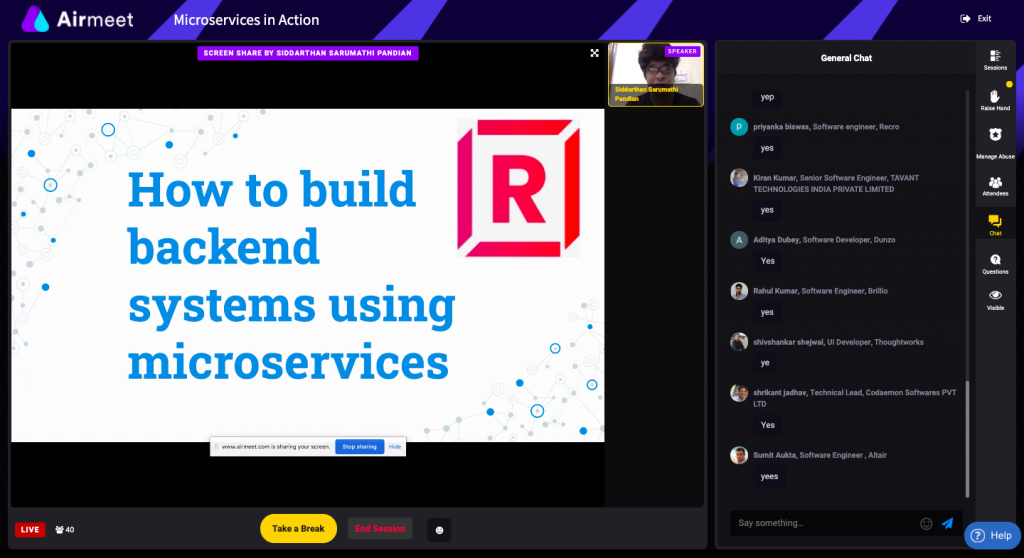Send the chat message
This screenshot has width=1024, height=558.
948,523
